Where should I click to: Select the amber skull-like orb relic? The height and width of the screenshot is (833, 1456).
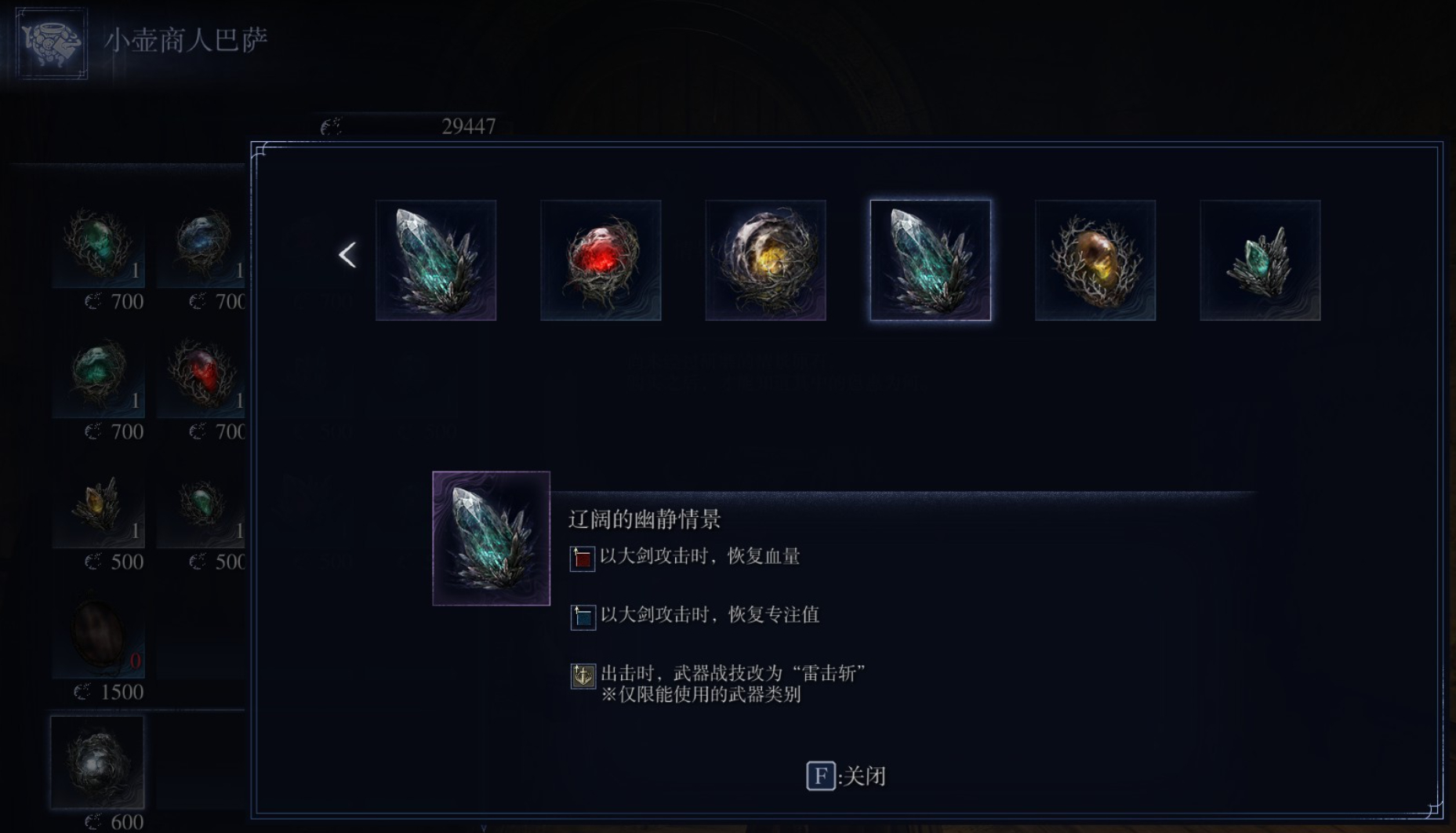point(1095,260)
